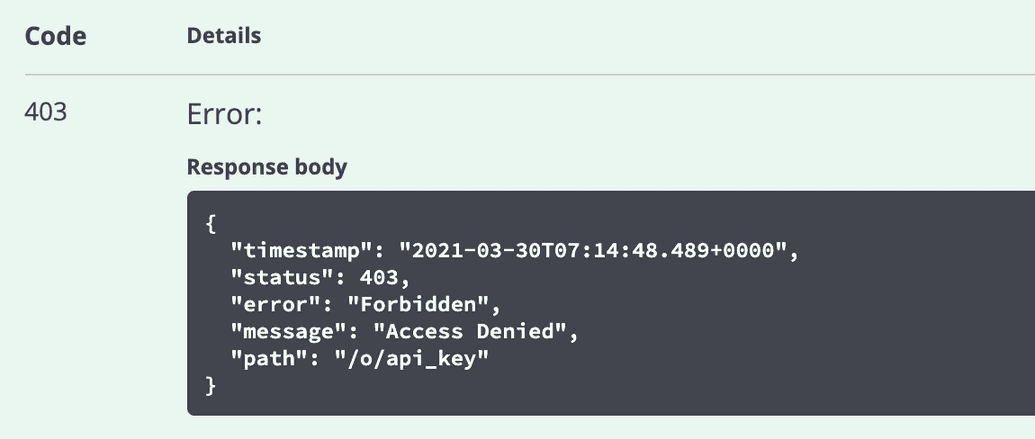Click the Code column header
This screenshot has width=1035, height=439.
55,36
